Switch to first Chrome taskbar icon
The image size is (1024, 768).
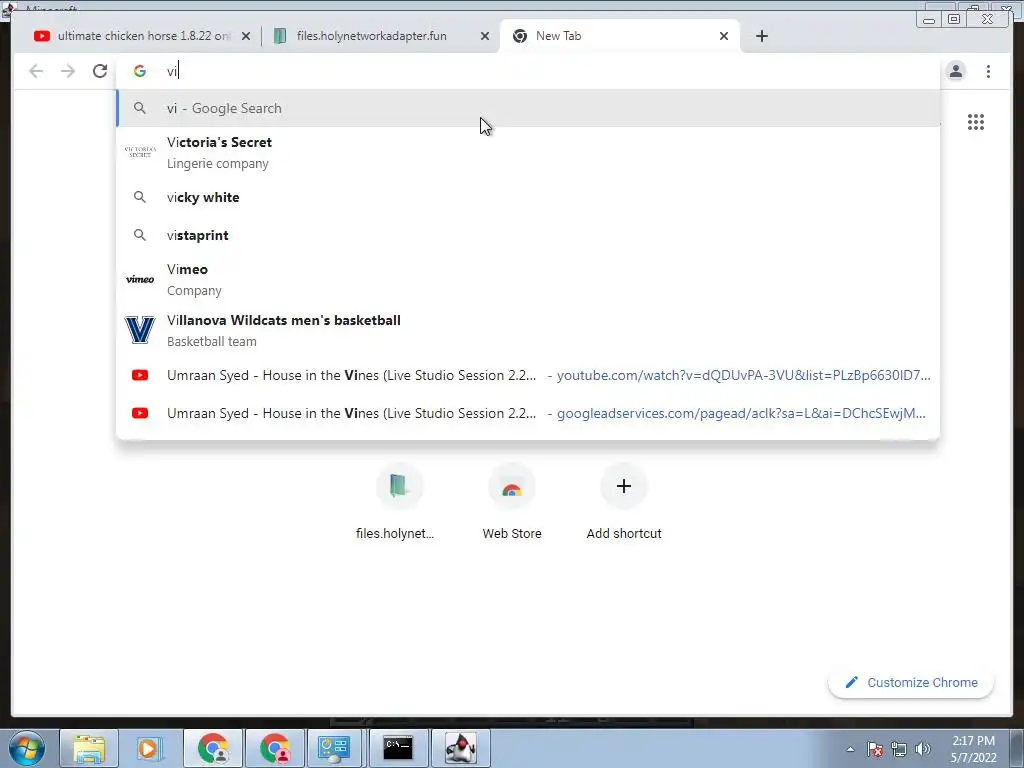[x=213, y=748]
